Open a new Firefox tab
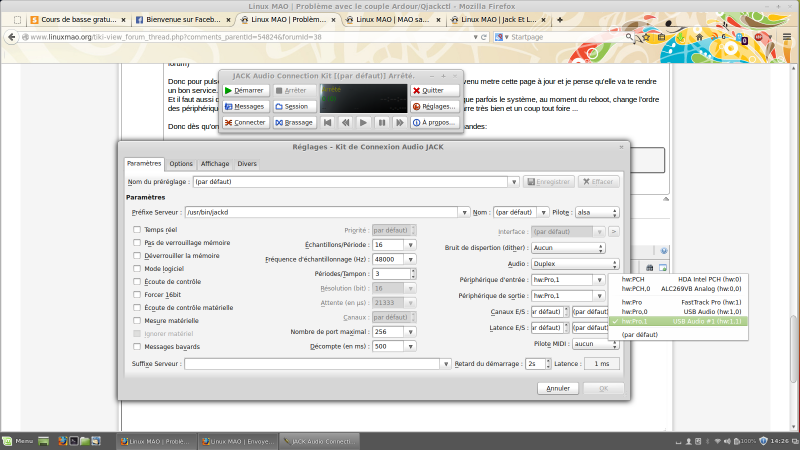 point(560,19)
